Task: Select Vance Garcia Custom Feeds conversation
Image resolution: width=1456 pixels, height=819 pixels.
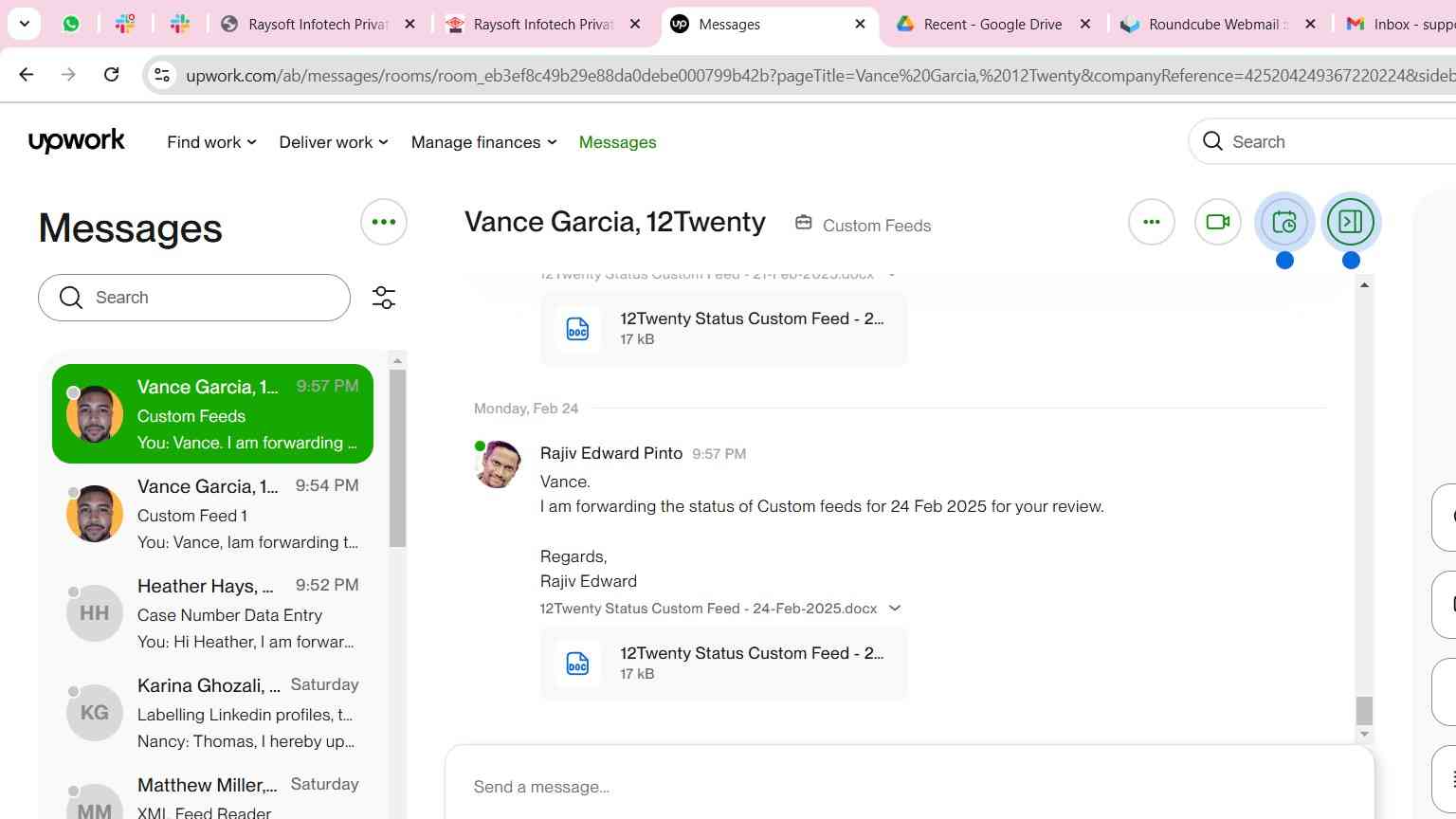Action: click(x=212, y=414)
